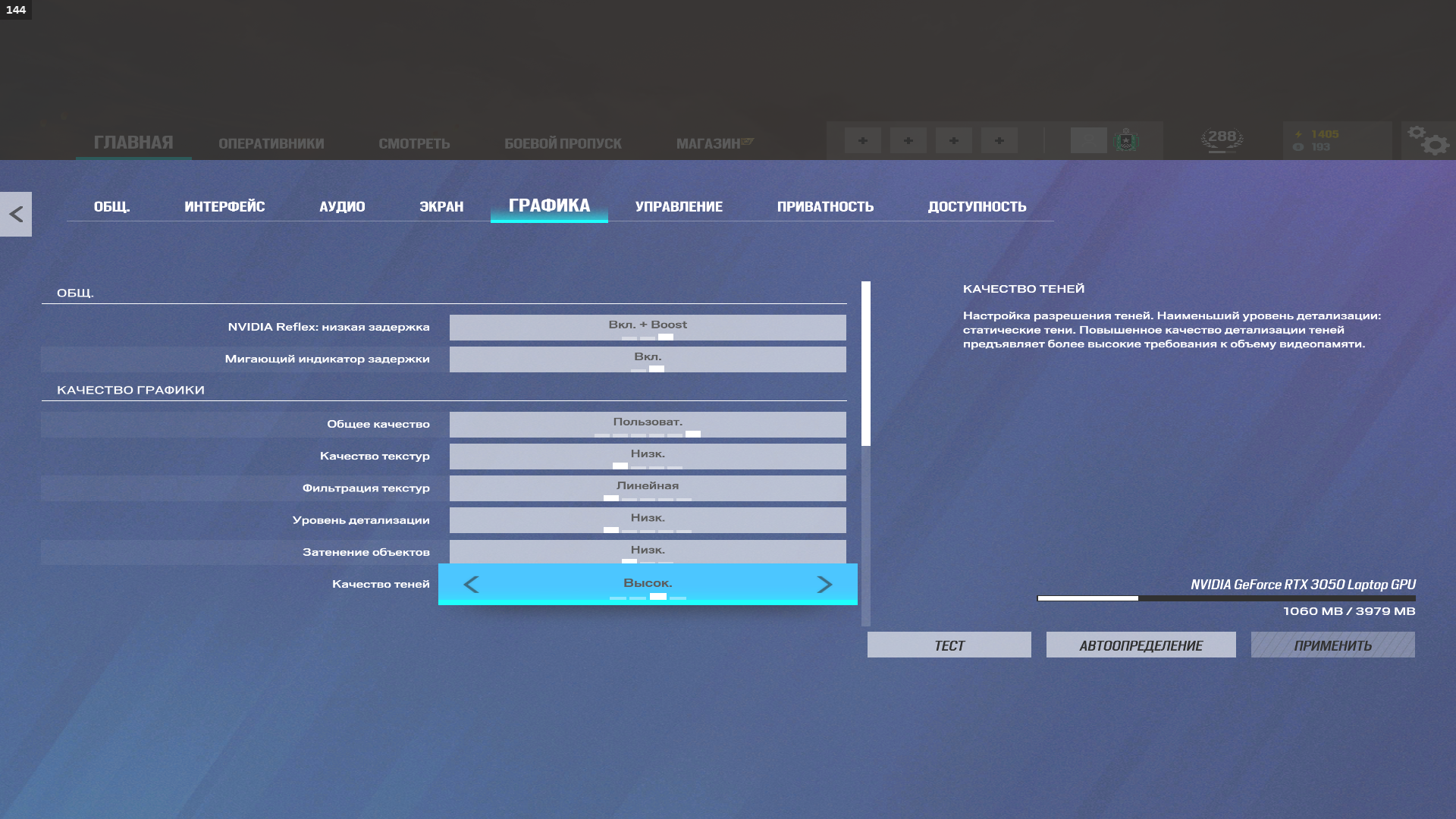Click the first squad invite plus slot
The width and height of the screenshot is (1456, 819).
point(863,140)
